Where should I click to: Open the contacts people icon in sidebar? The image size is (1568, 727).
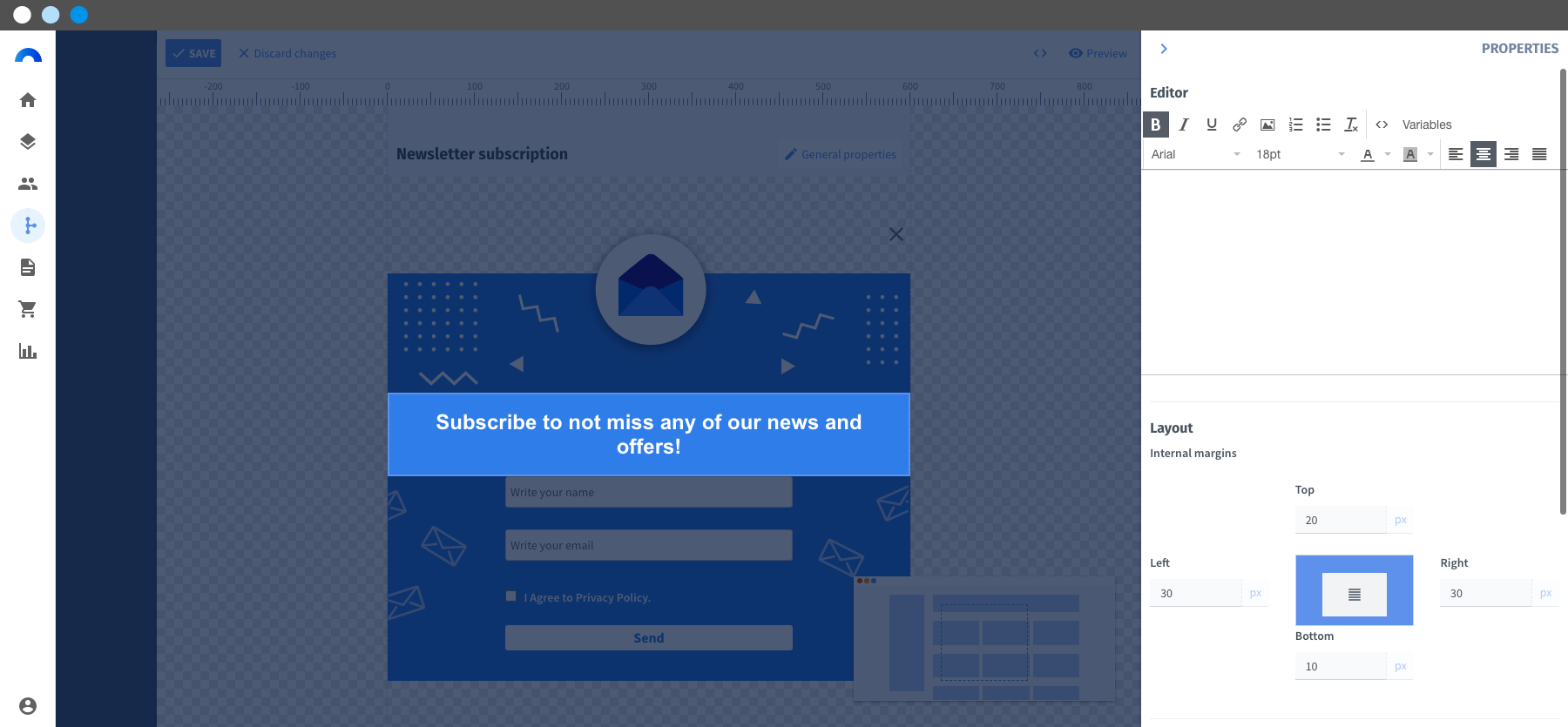[28, 184]
